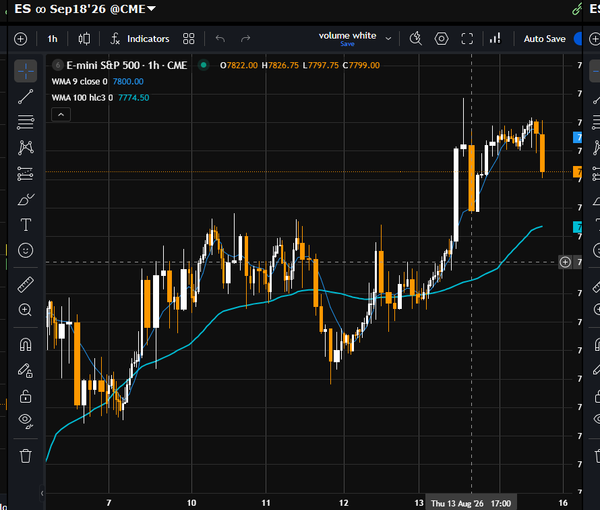
Task: Open the ES Sep18'26 @CME symbol dropdown
Action: pyautogui.click(x=85, y=8)
